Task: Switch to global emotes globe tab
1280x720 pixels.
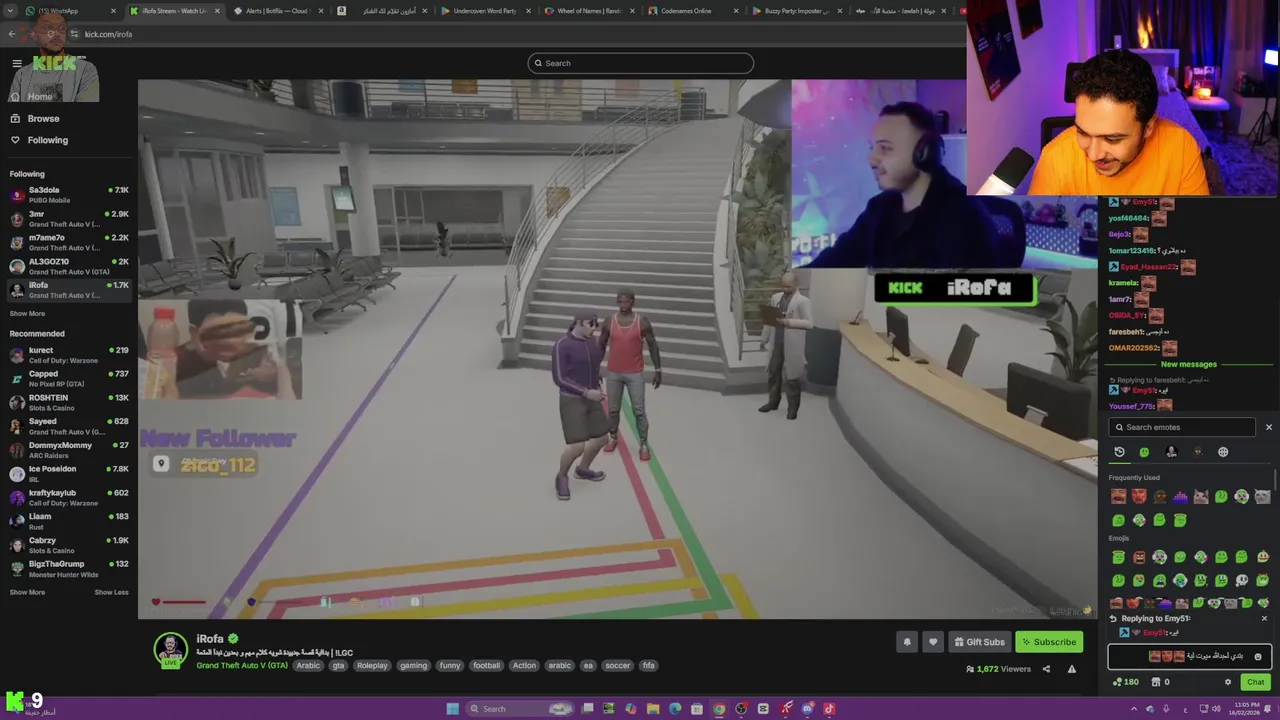Action: point(1223,452)
